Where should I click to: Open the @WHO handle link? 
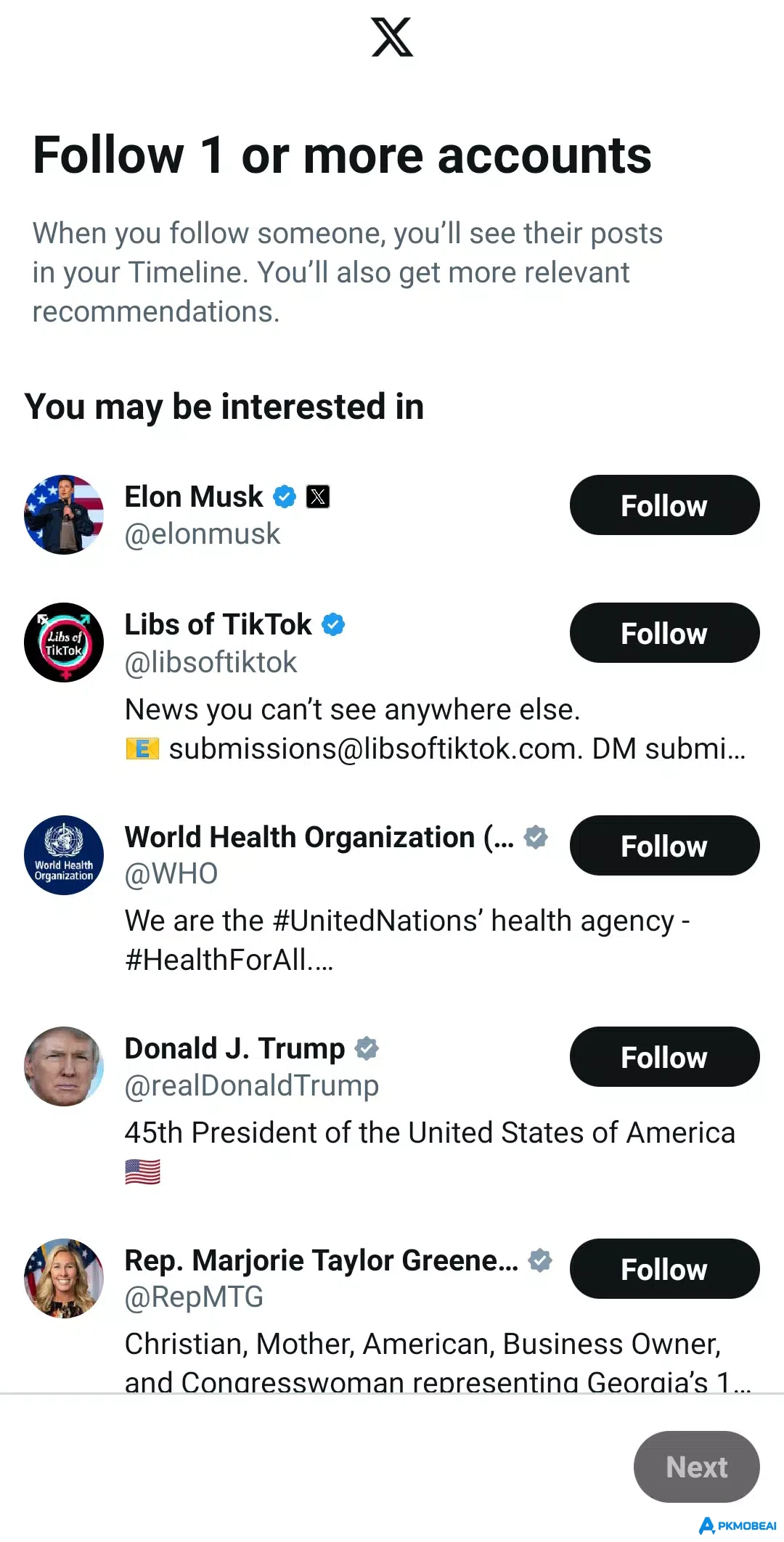click(171, 874)
